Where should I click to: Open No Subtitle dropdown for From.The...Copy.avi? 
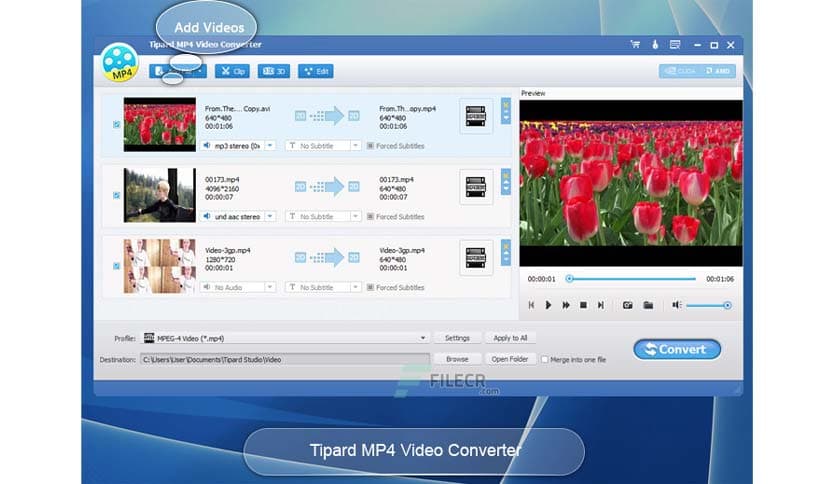coord(355,146)
